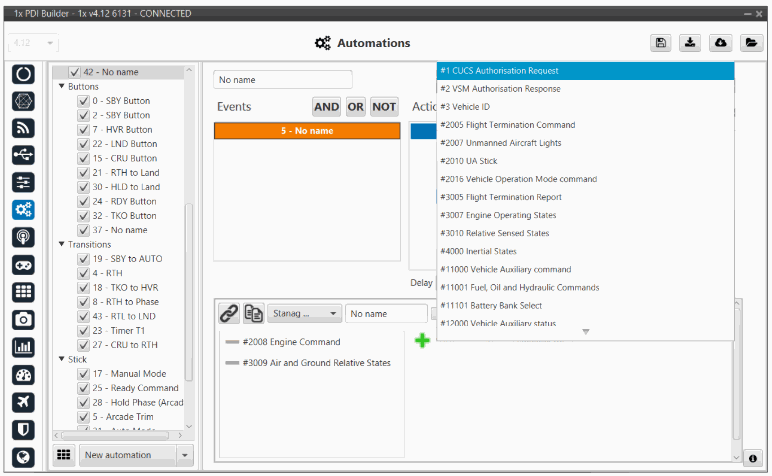The width and height of the screenshot is (772, 476).
Task: Open the gamepad icon in the sidebar
Action: [x=25, y=265]
